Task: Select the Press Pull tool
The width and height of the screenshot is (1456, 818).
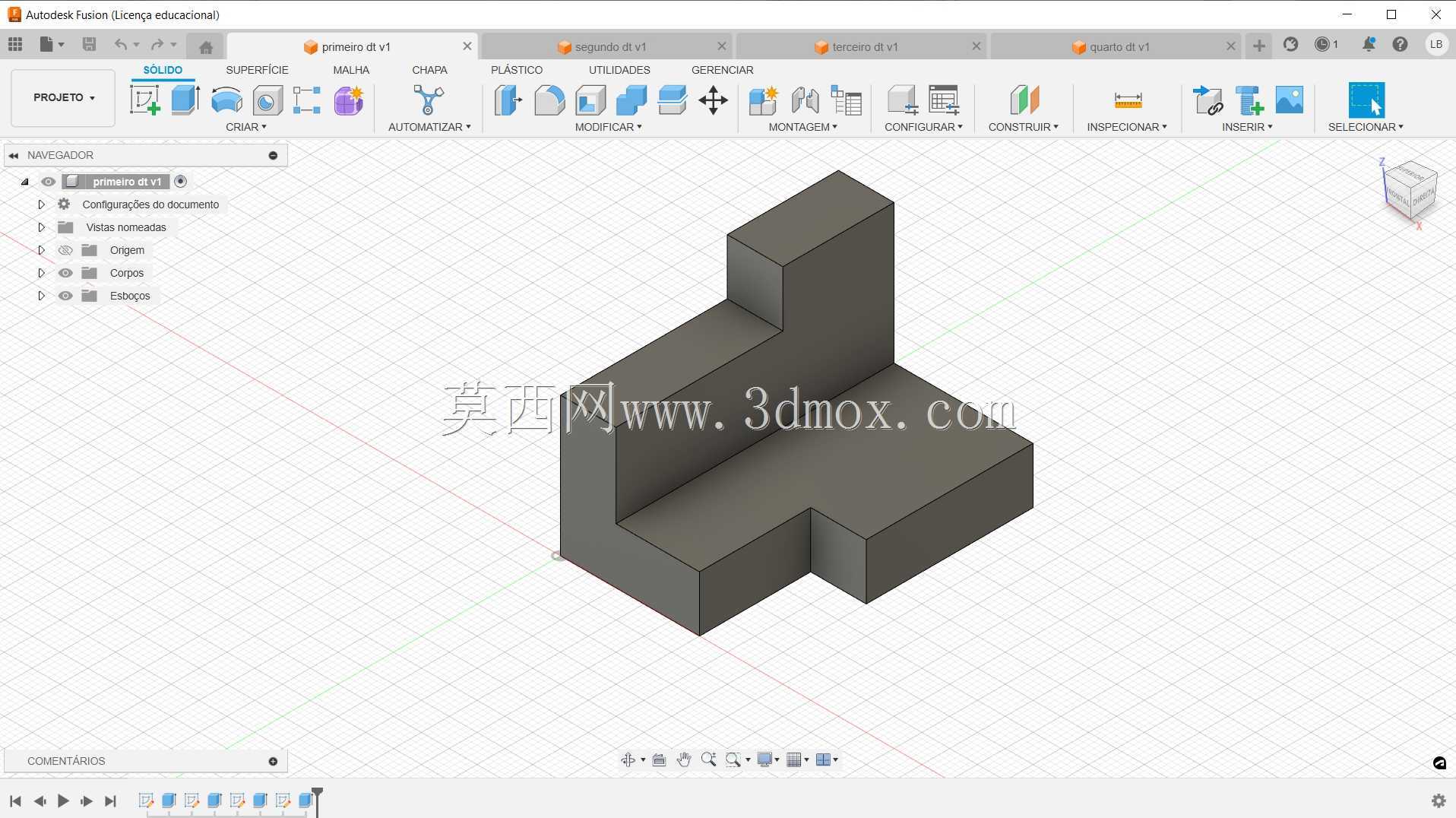Action: click(508, 100)
